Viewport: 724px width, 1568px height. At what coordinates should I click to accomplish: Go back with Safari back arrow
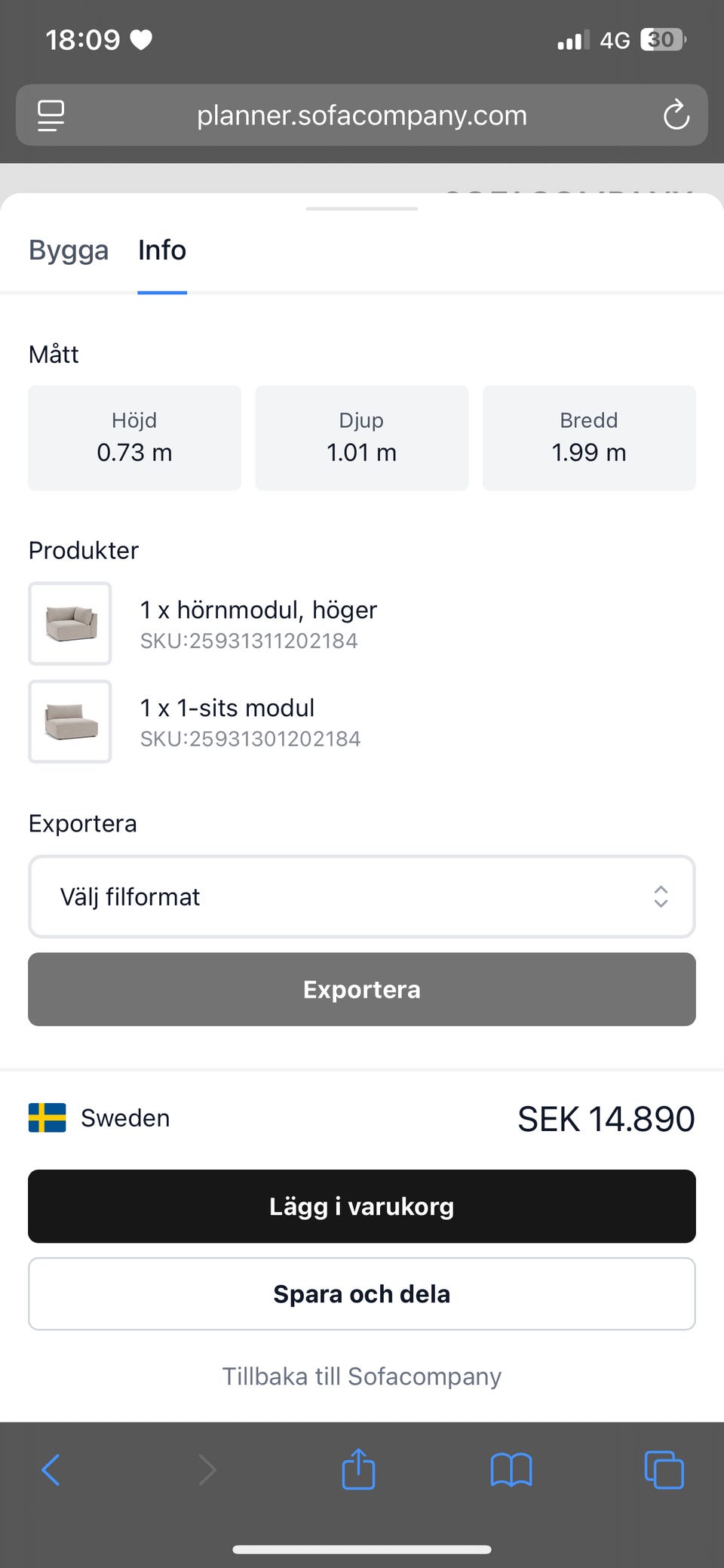(51, 1470)
